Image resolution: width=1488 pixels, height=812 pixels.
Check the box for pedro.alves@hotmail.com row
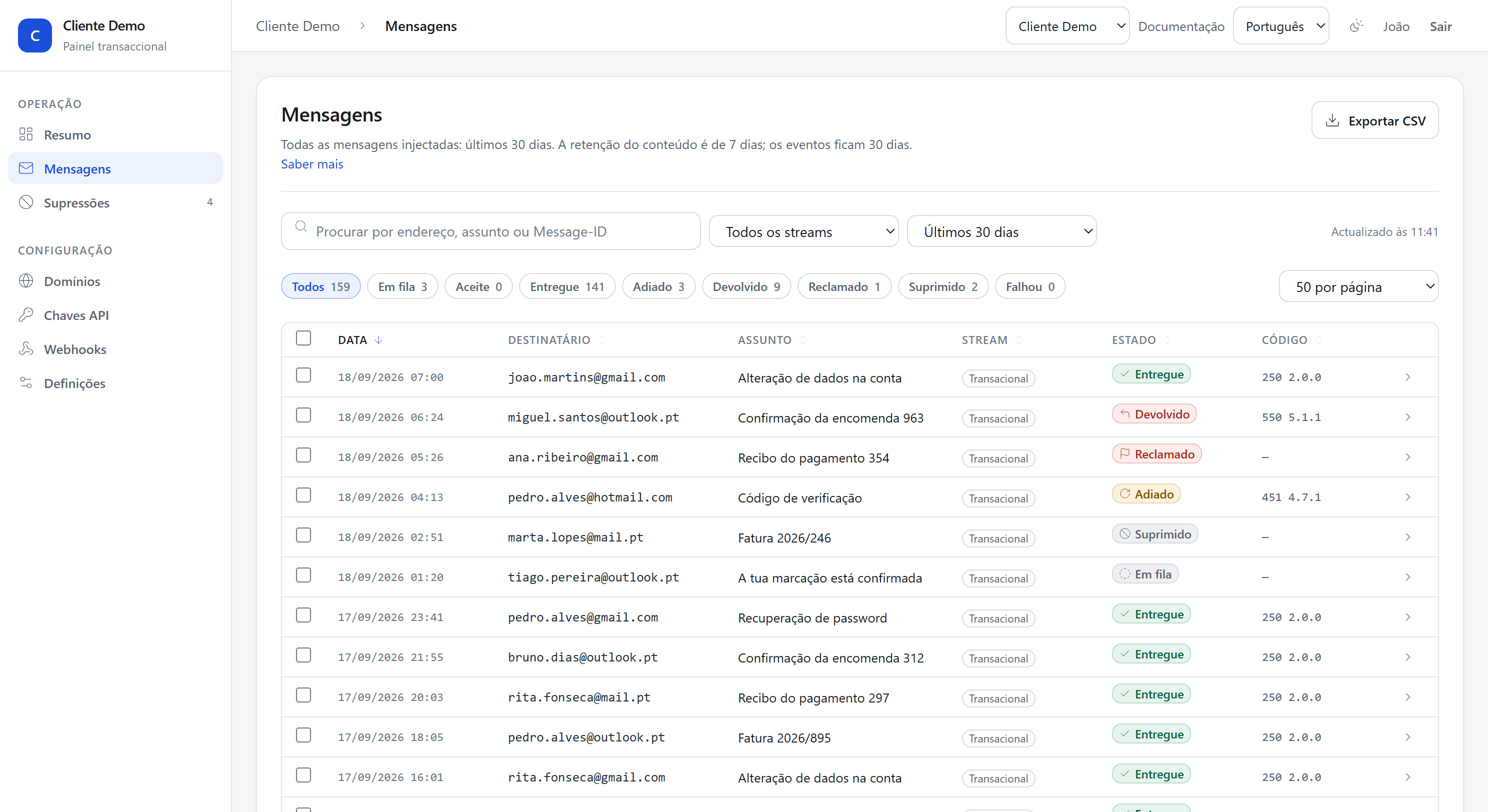303,495
